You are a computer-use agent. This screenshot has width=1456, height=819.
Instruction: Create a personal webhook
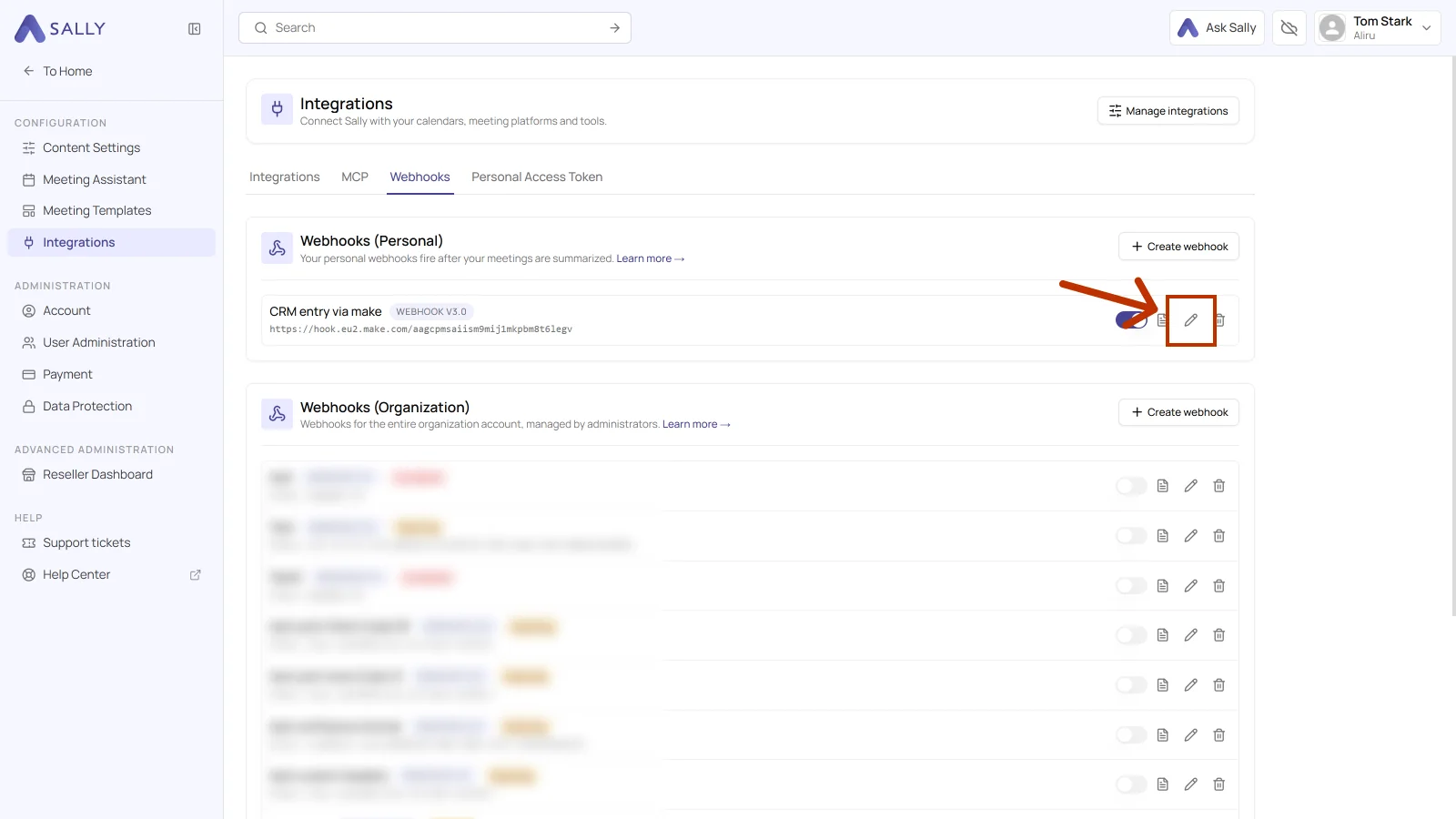tap(1178, 247)
